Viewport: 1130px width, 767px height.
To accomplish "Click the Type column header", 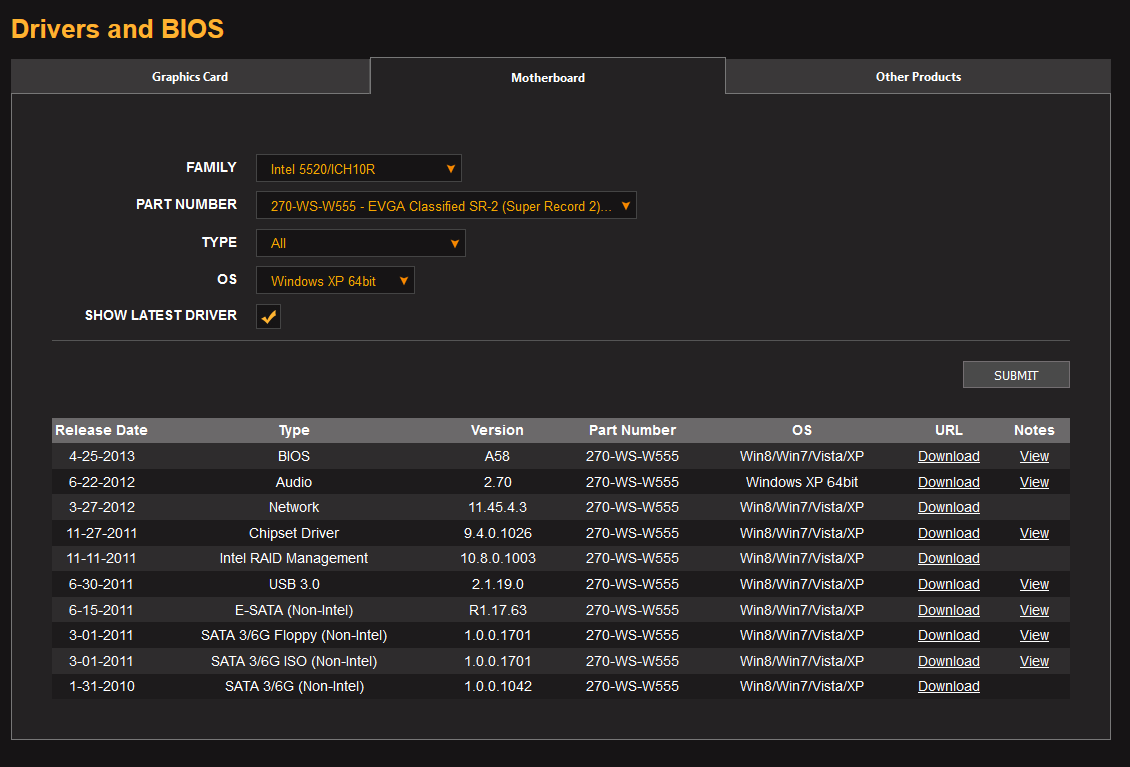I will [x=294, y=430].
